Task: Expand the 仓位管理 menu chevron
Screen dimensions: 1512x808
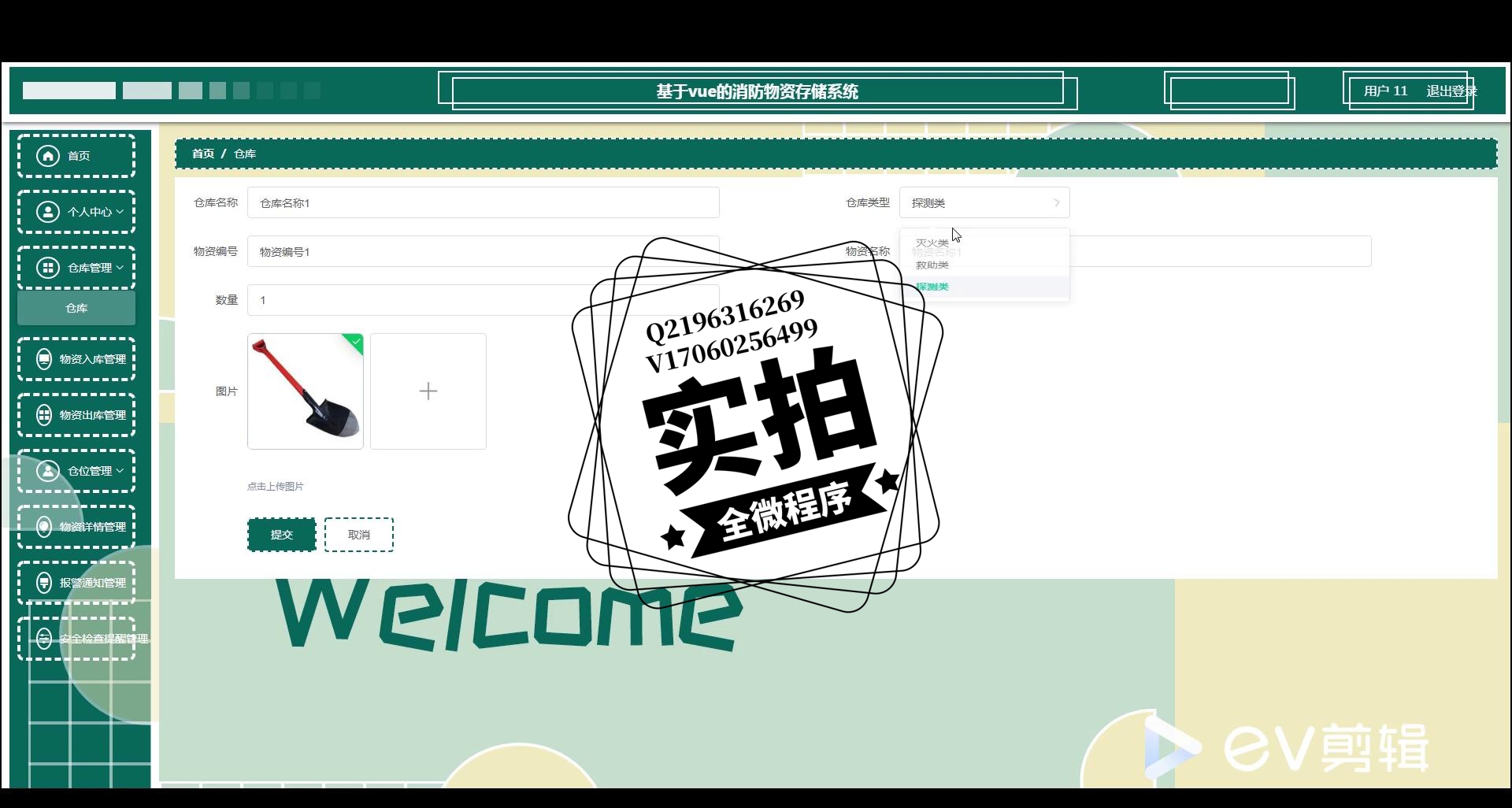Action: coord(120,471)
